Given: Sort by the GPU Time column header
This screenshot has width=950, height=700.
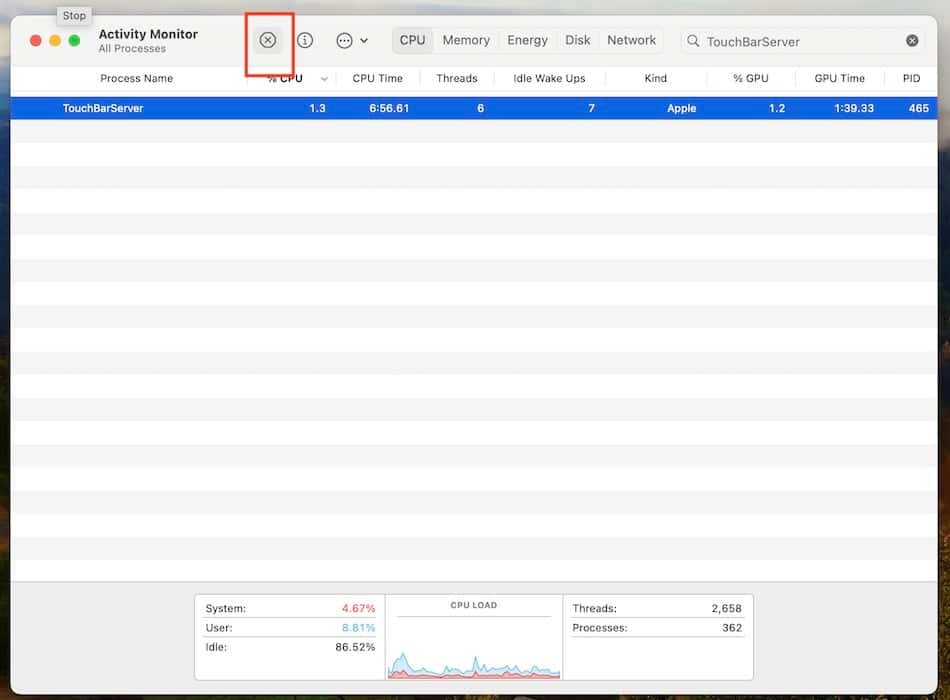Looking at the screenshot, I should pos(839,78).
